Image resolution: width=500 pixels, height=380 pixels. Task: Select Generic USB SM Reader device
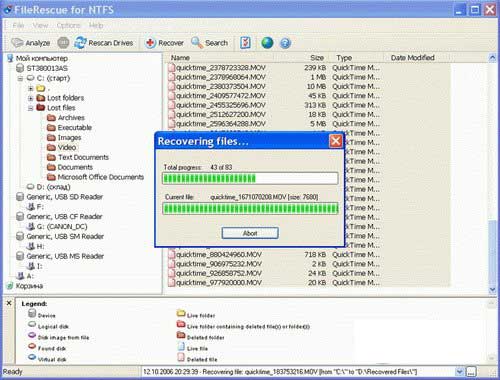coord(65,236)
